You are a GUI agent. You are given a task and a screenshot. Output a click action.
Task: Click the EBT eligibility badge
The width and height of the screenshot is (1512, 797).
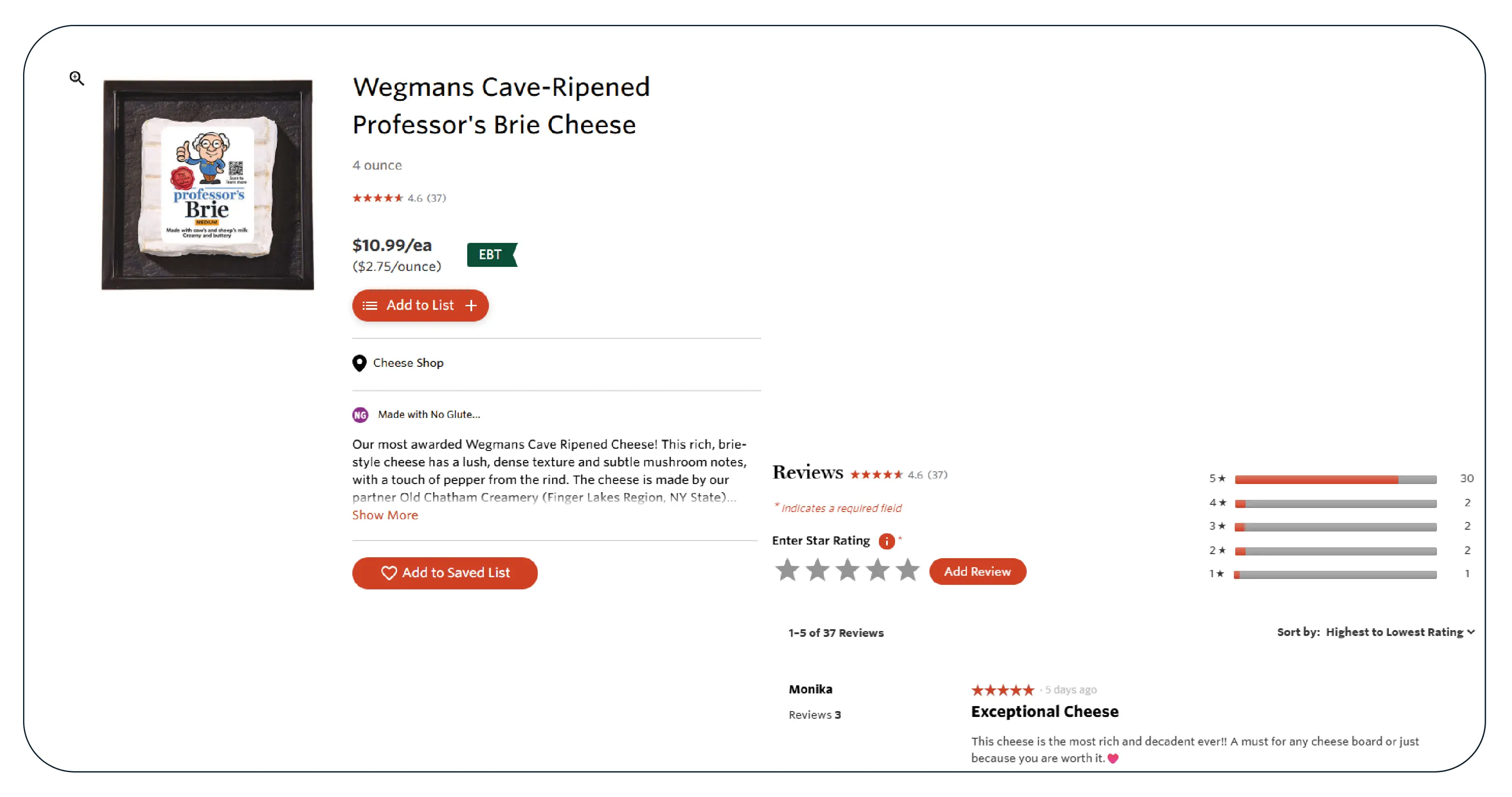[491, 255]
